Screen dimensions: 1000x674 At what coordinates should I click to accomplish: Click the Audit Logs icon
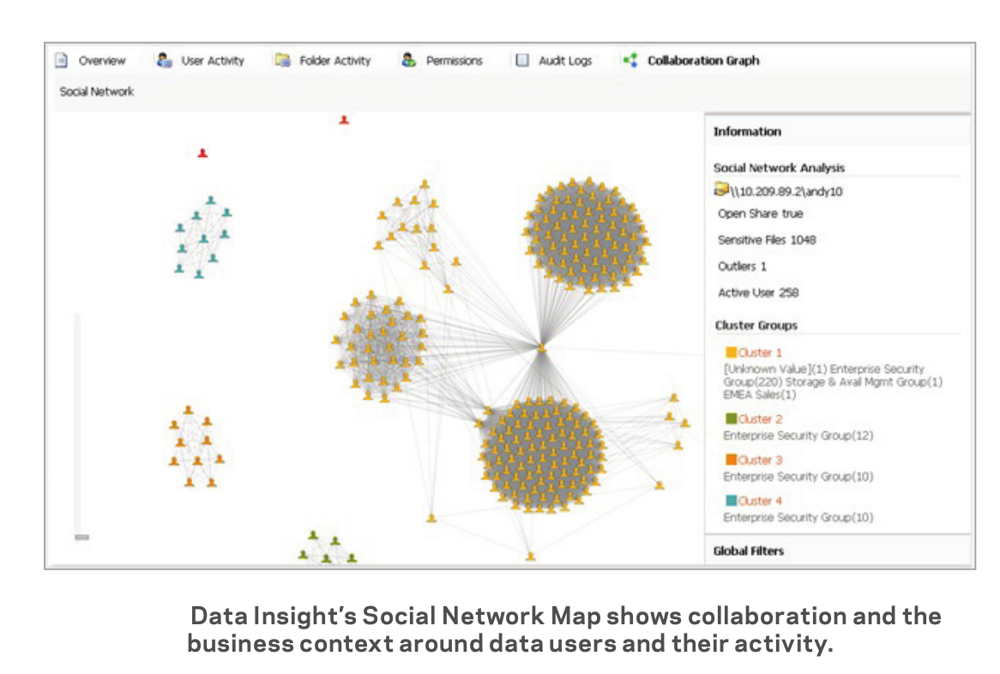pos(522,60)
